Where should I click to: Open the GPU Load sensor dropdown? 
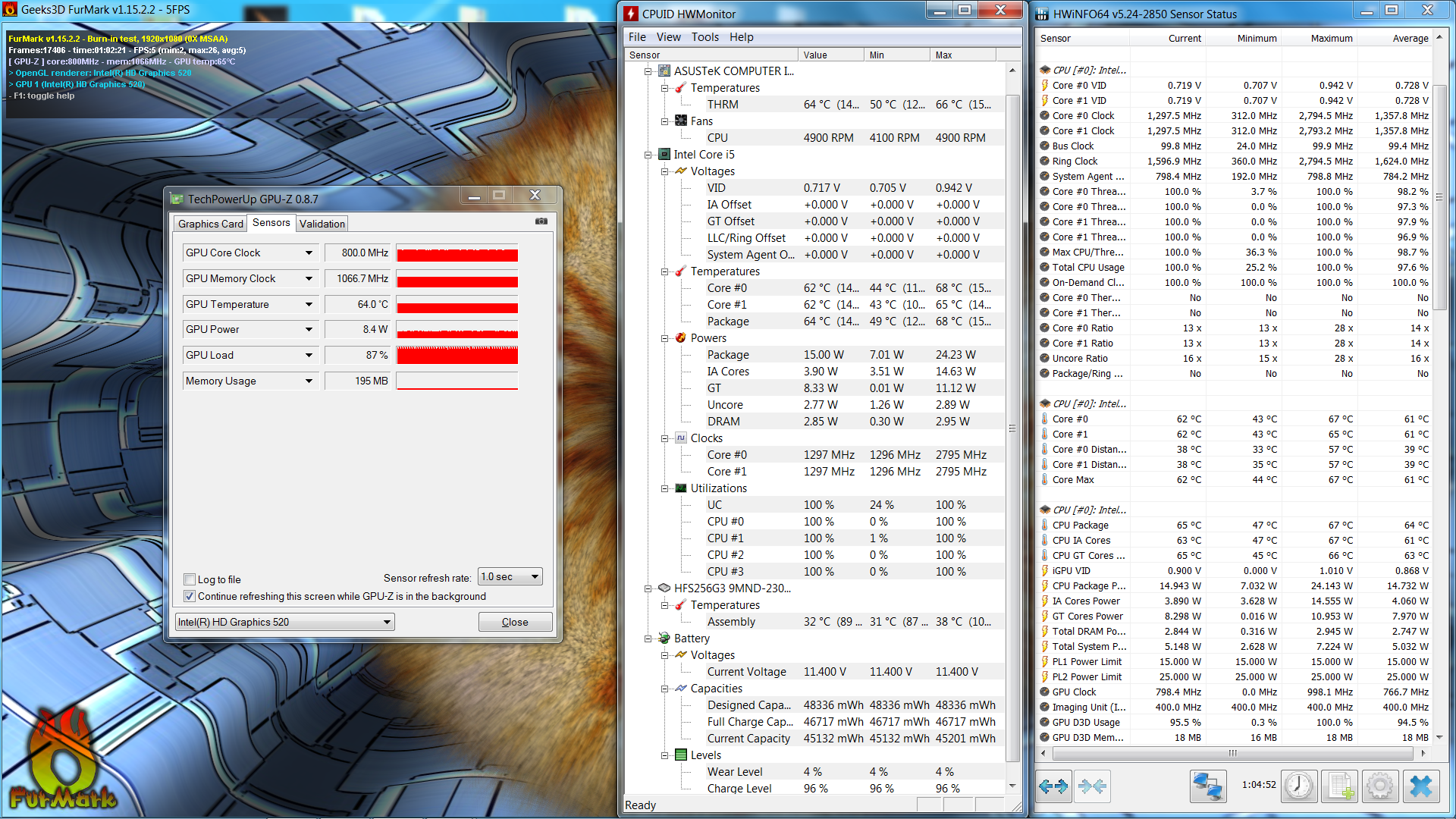309,355
